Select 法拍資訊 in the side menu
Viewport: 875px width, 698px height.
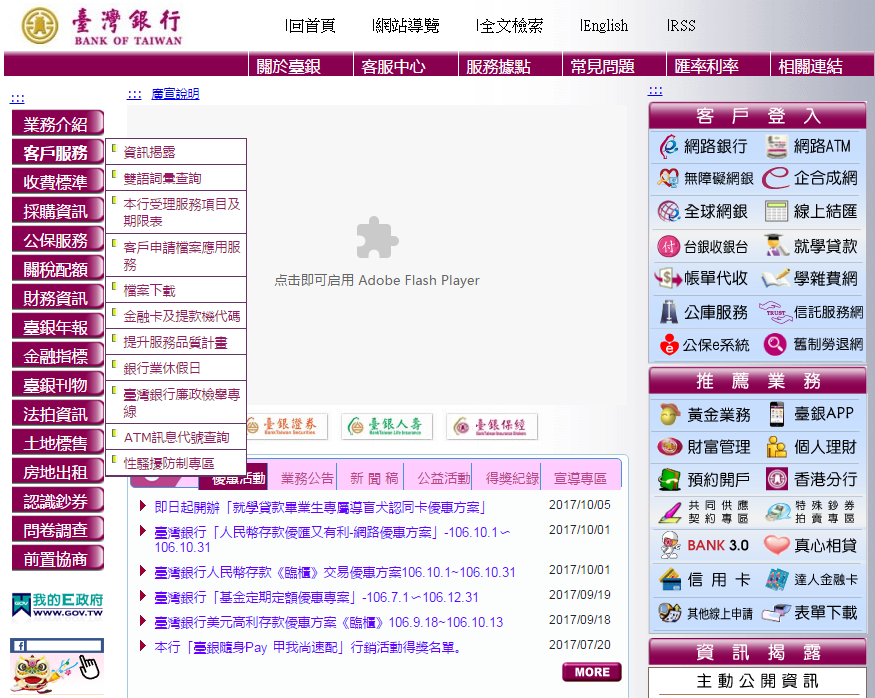(57, 413)
